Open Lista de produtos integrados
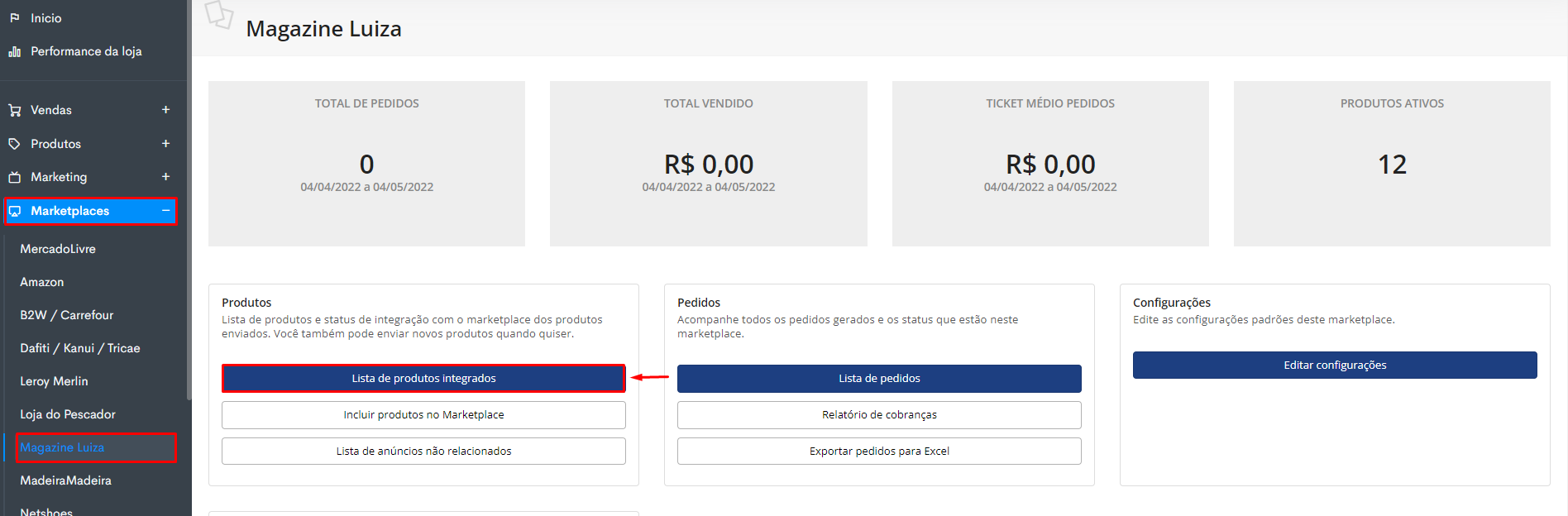This screenshot has height=516, width=1568. (423, 378)
